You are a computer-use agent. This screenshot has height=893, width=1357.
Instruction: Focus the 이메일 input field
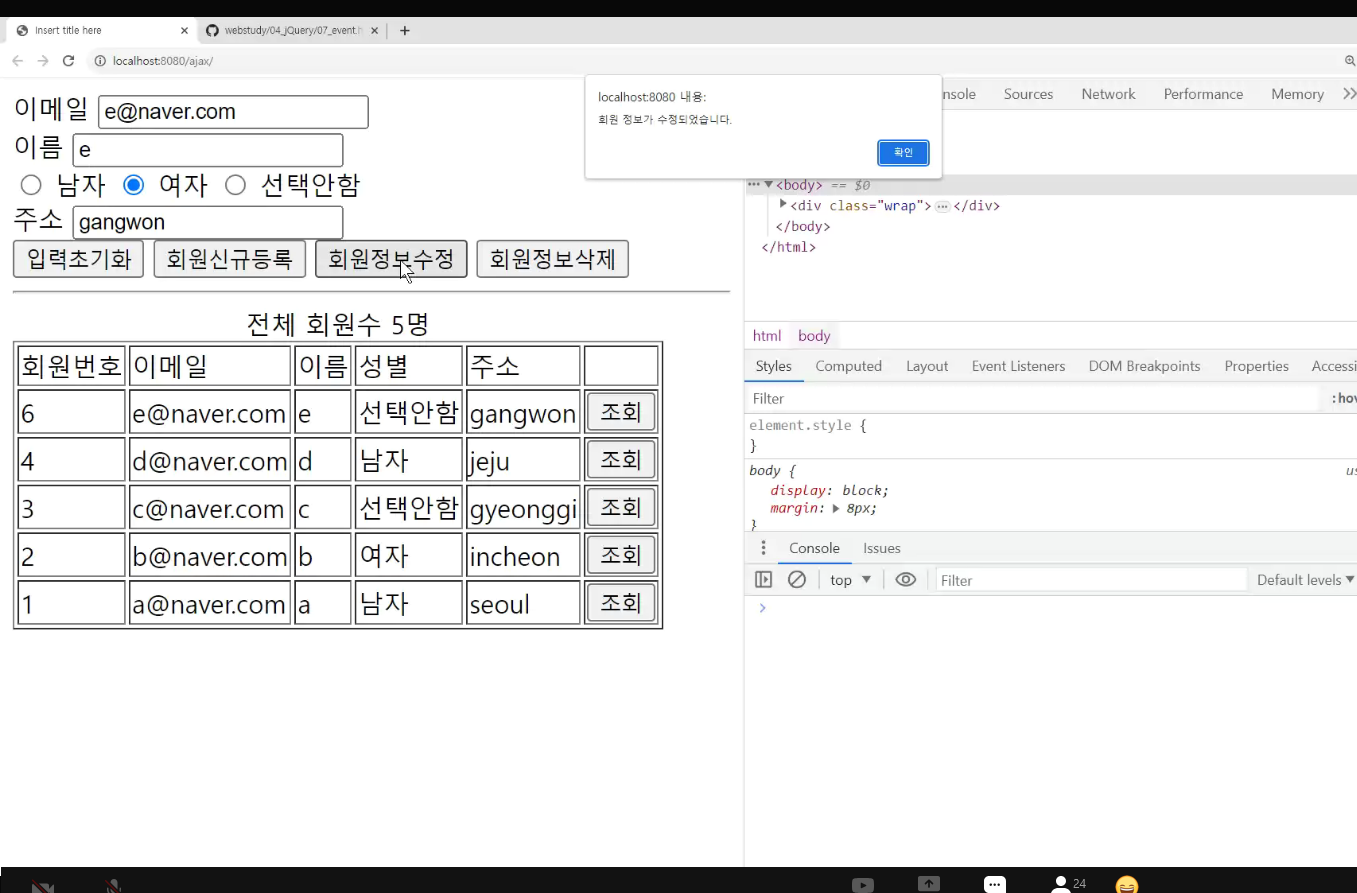tap(234, 112)
